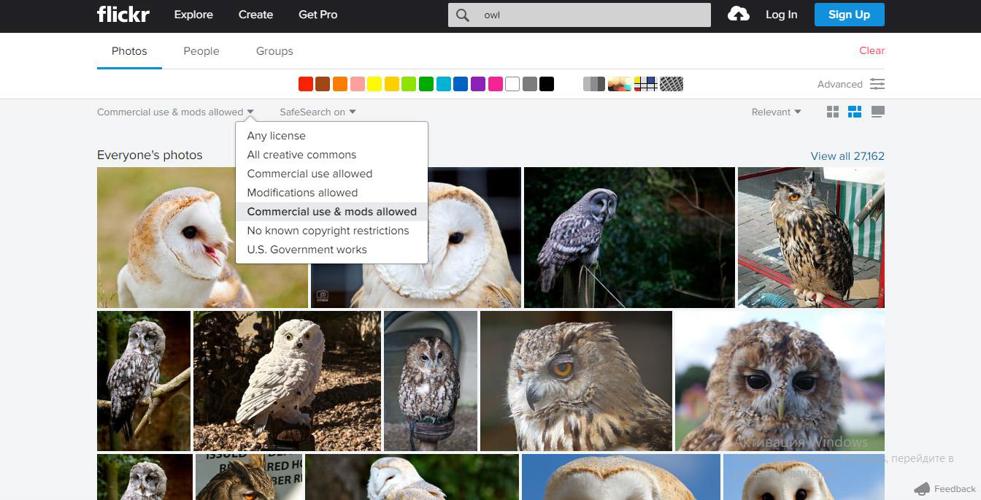Select the pattern style filter

671,84
